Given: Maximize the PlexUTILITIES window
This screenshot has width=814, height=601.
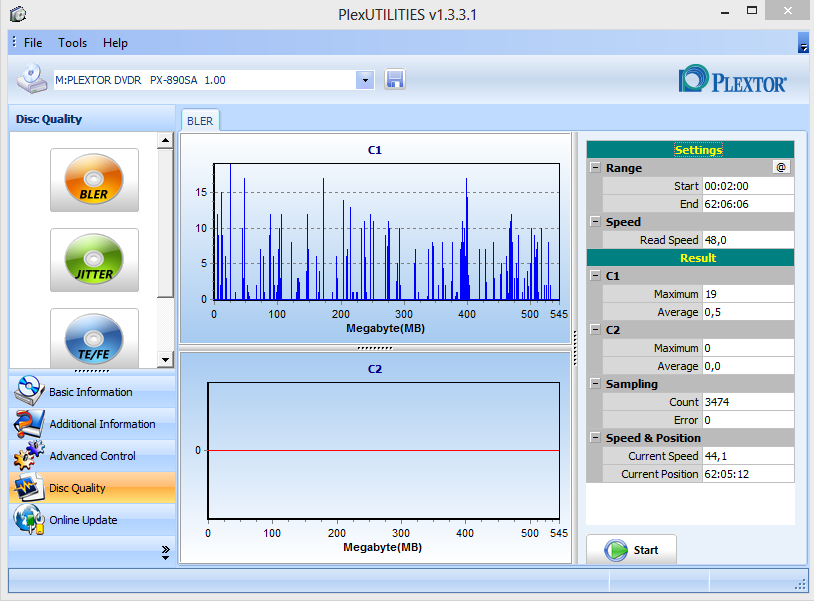Looking at the screenshot, I should (x=752, y=10).
